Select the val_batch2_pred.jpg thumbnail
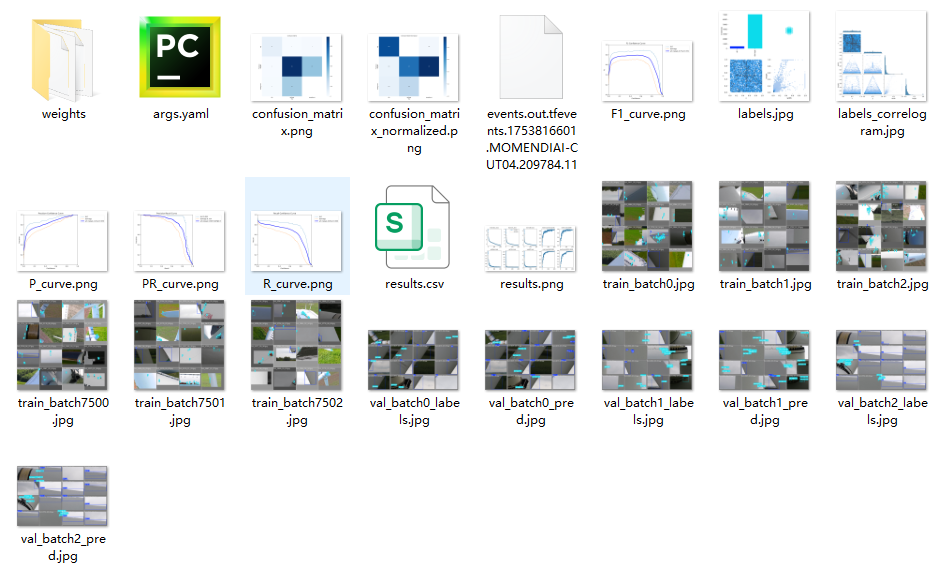 [62, 496]
